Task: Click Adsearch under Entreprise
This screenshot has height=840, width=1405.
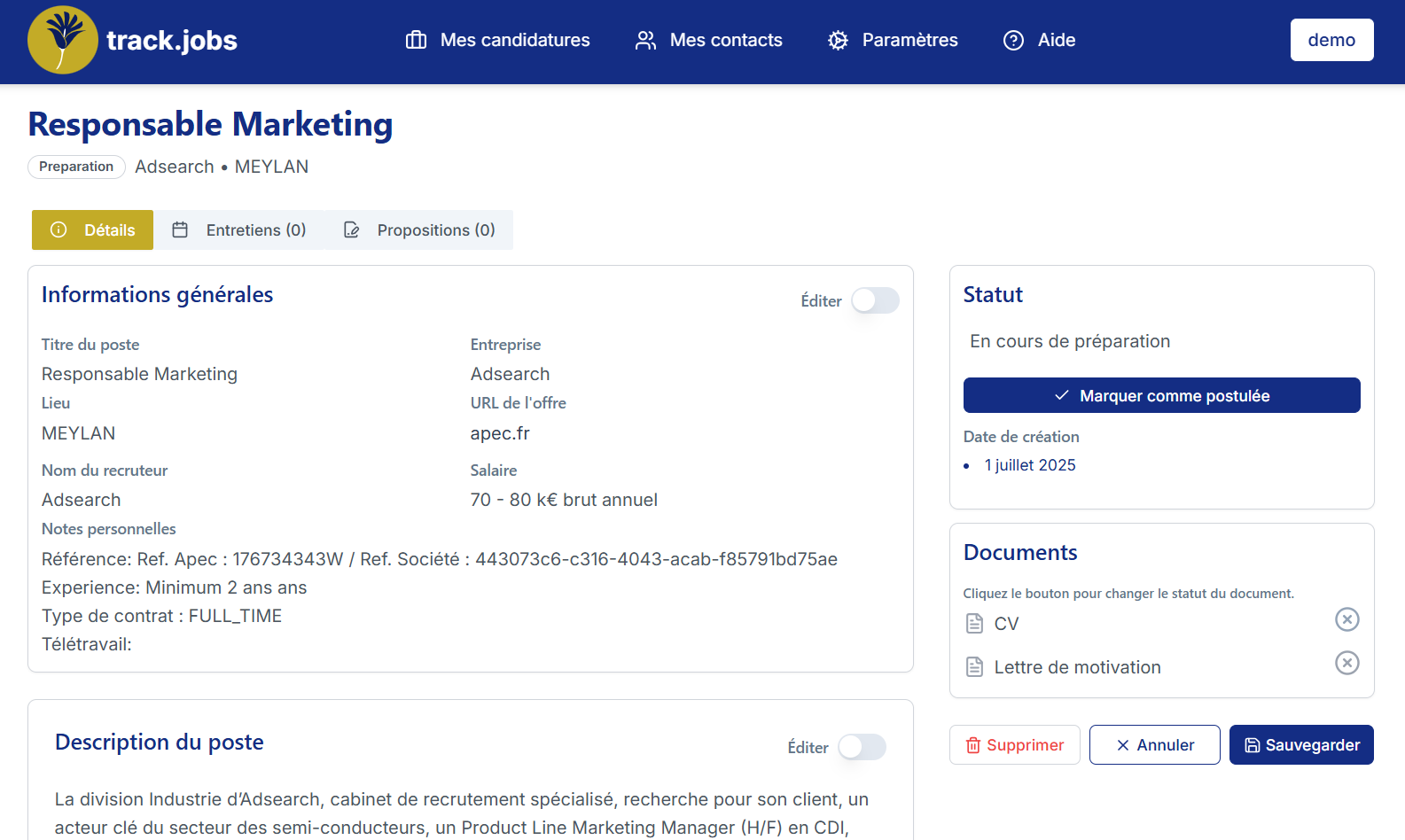Action: [510, 374]
